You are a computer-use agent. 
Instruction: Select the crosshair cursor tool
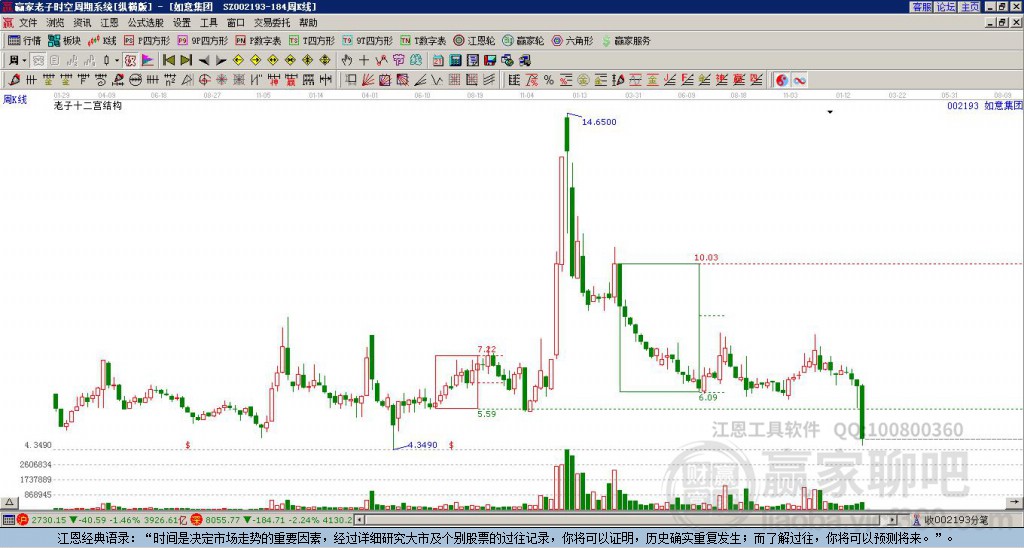coord(364,61)
